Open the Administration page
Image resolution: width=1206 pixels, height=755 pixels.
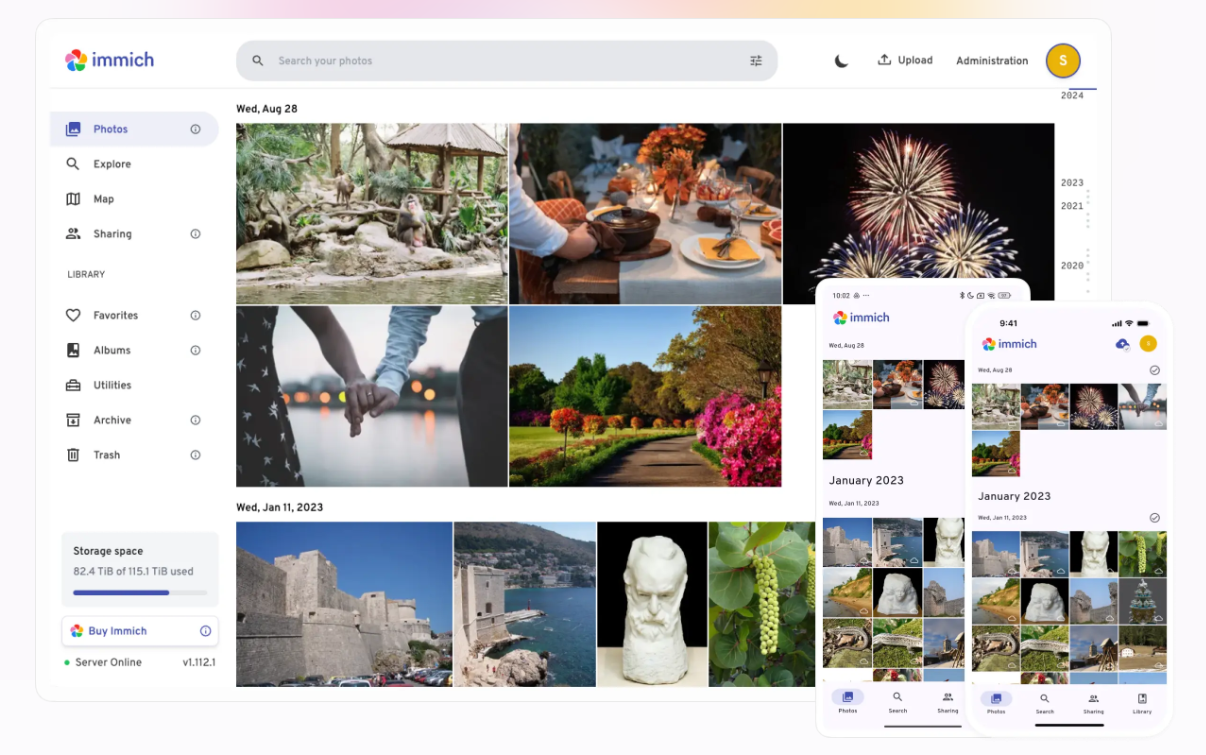(x=991, y=61)
